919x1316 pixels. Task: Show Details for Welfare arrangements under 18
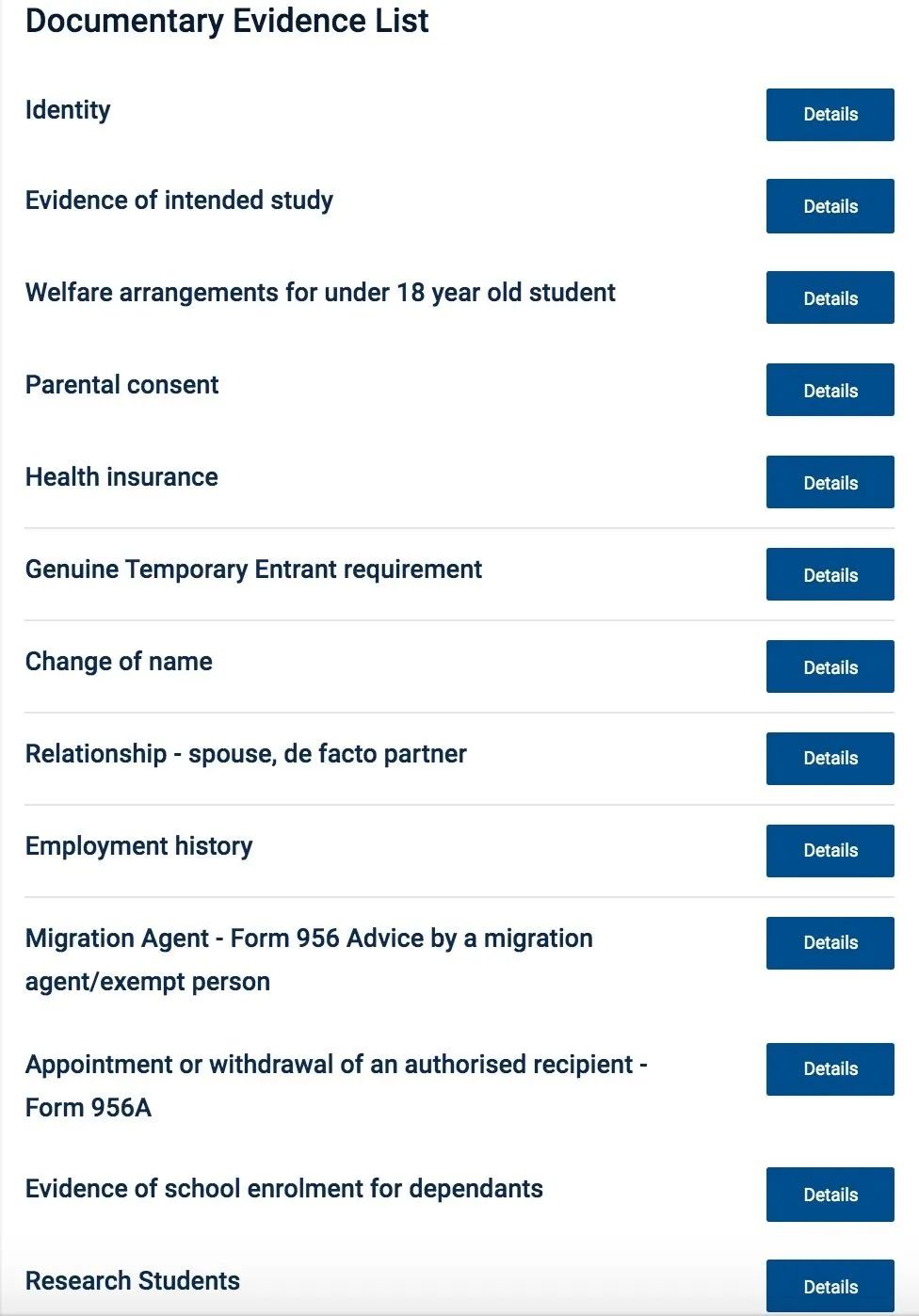[x=830, y=297]
